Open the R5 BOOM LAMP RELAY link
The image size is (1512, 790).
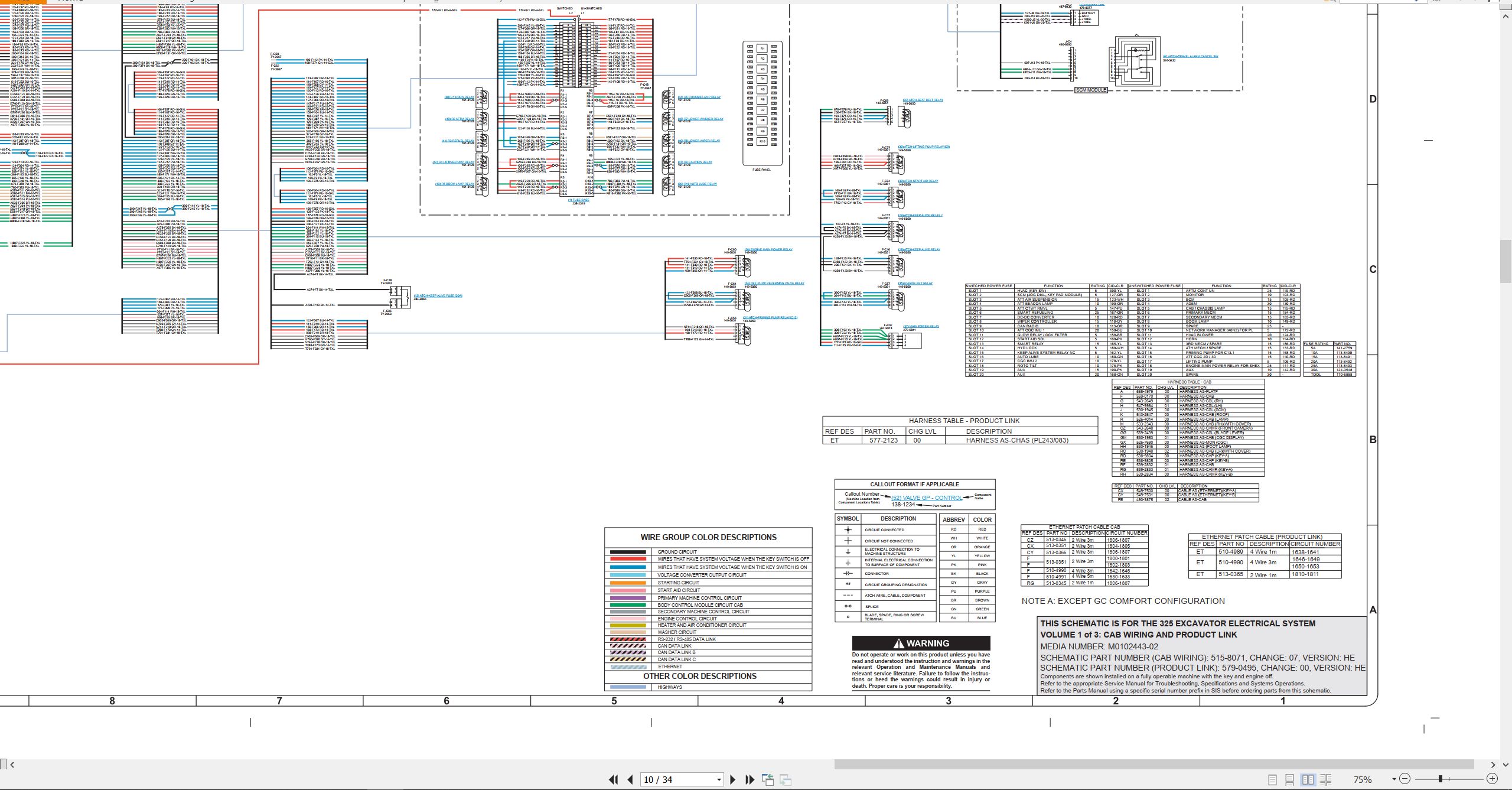point(455,184)
